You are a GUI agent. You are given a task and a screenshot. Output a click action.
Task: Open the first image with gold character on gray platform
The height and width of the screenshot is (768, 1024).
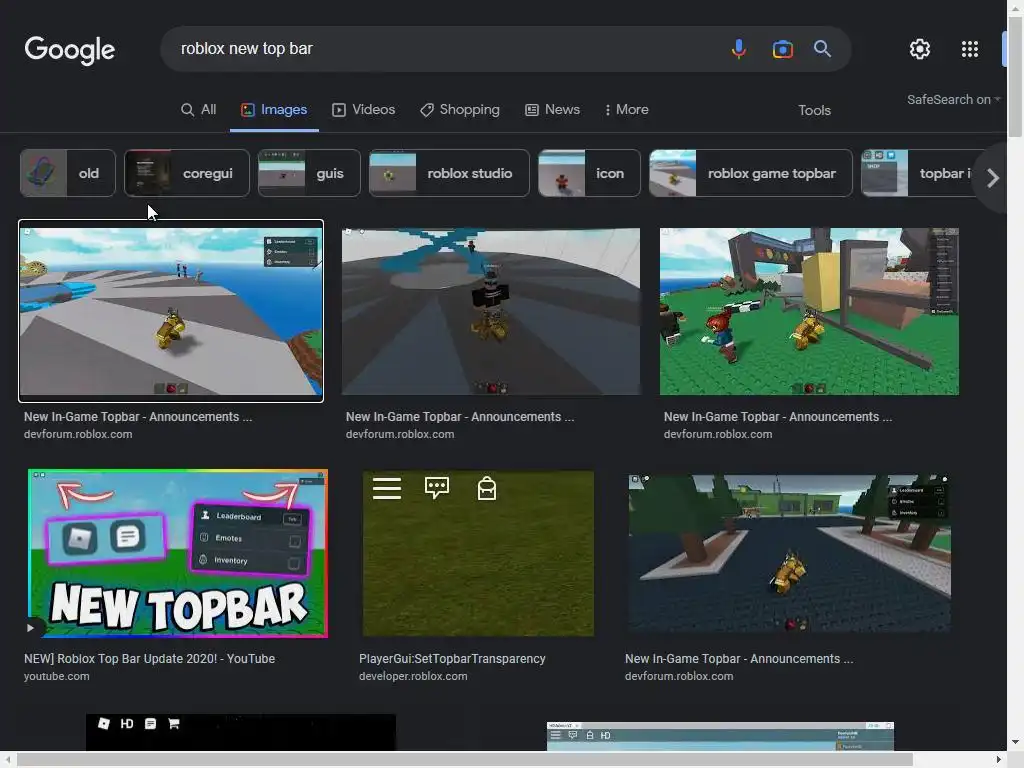171,311
